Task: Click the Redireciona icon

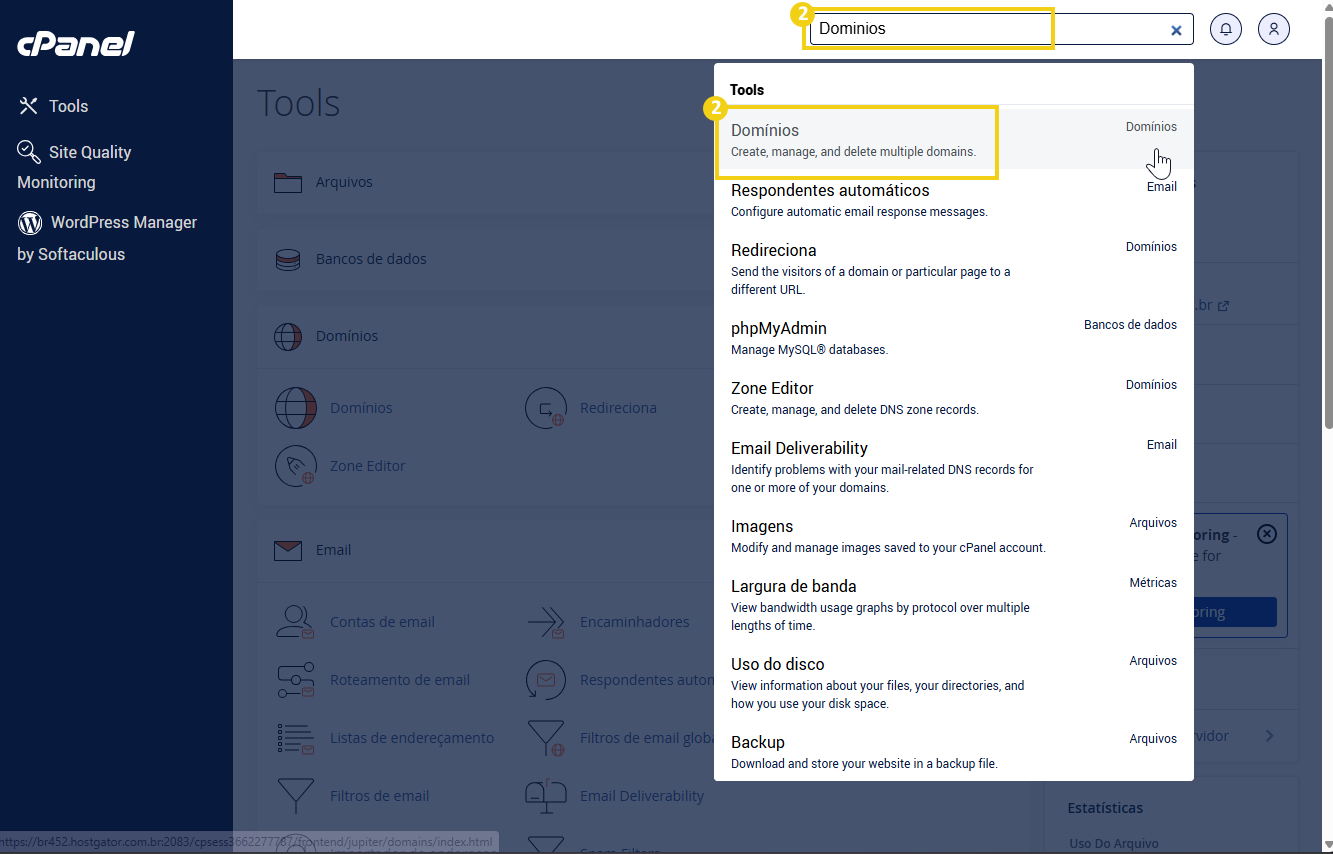Action: [546, 408]
